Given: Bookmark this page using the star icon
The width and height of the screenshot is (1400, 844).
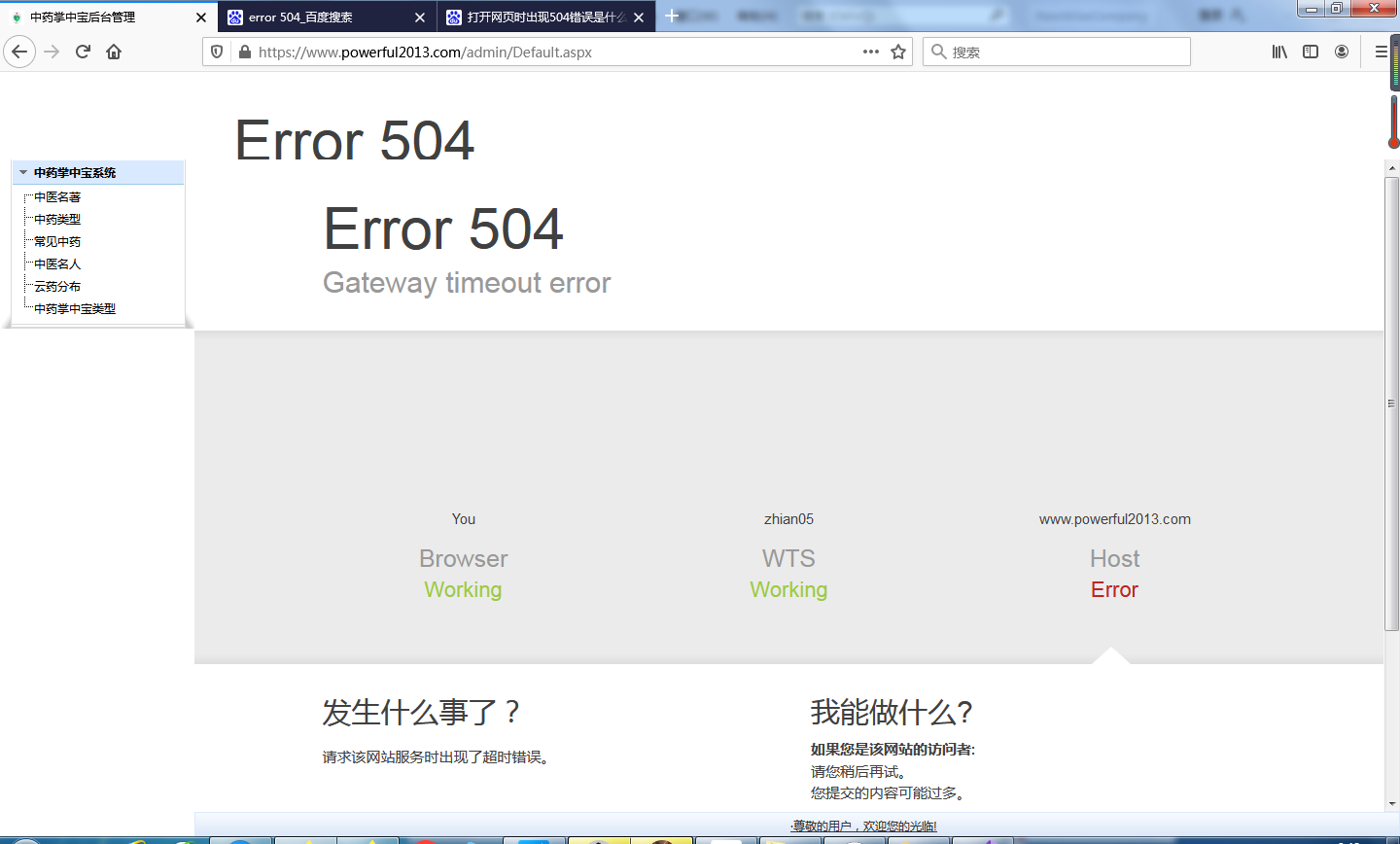Looking at the screenshot, I should coord(897,52).
